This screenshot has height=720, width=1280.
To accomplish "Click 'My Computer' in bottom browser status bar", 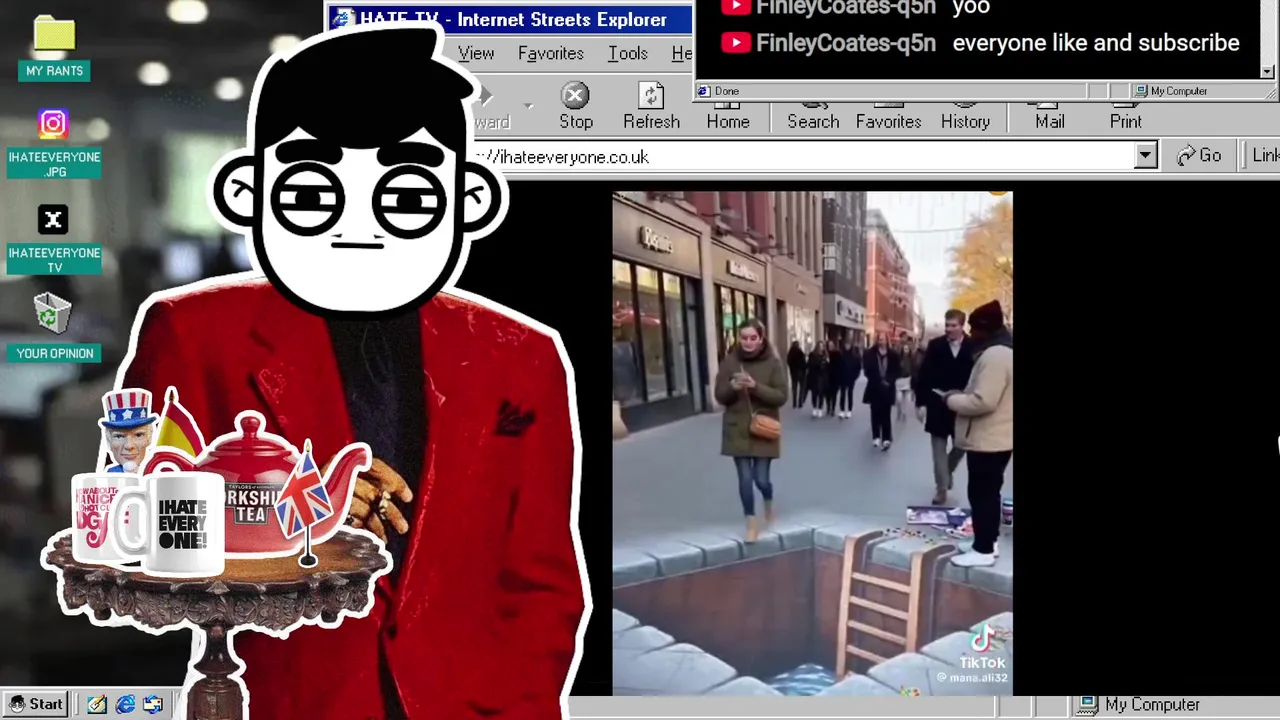I will [1138, 705].
